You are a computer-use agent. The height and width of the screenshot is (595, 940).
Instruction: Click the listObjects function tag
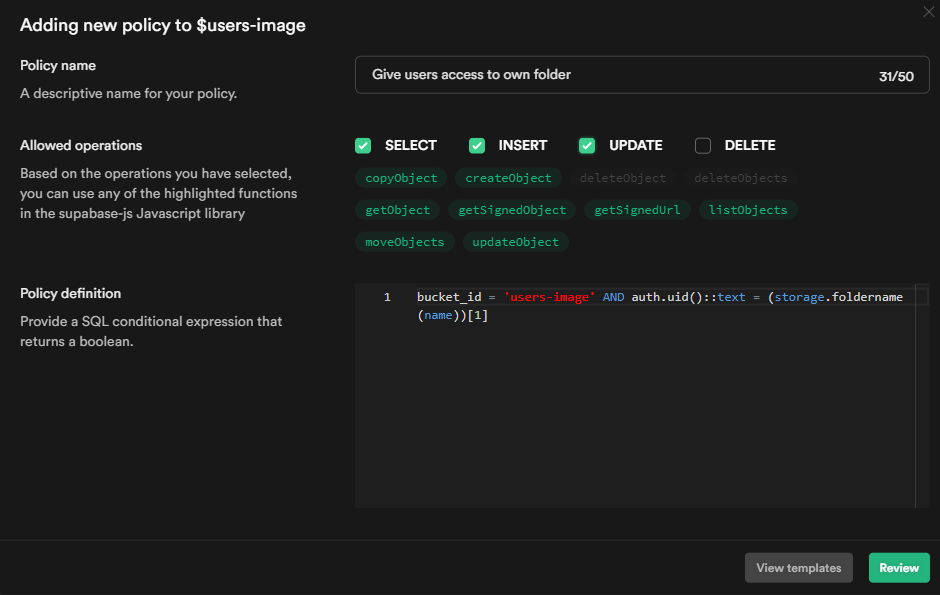748,210
